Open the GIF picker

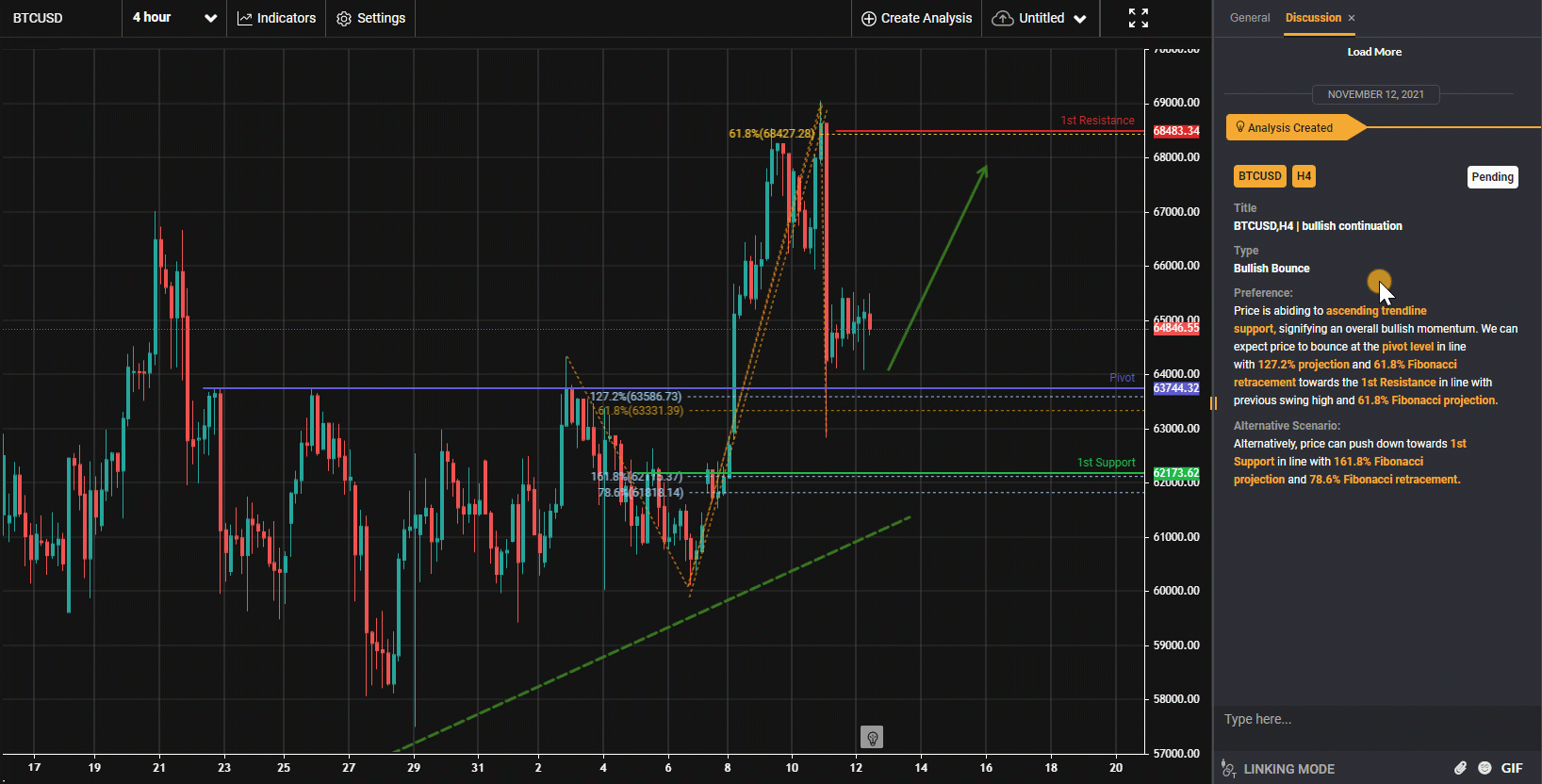[x=1512, y=768]
